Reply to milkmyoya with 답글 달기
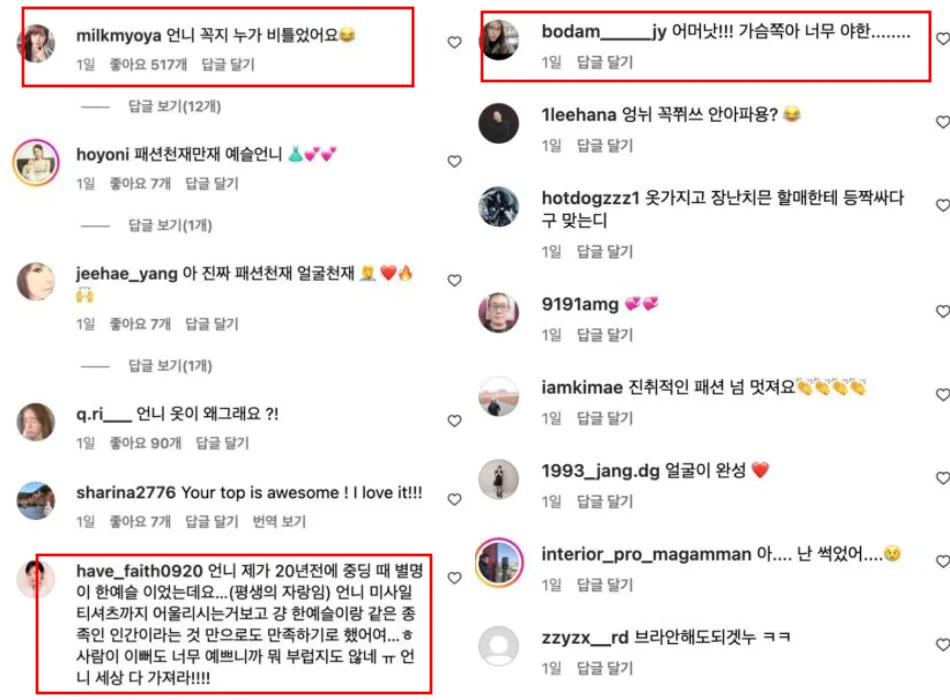 [x=228, y=64]
